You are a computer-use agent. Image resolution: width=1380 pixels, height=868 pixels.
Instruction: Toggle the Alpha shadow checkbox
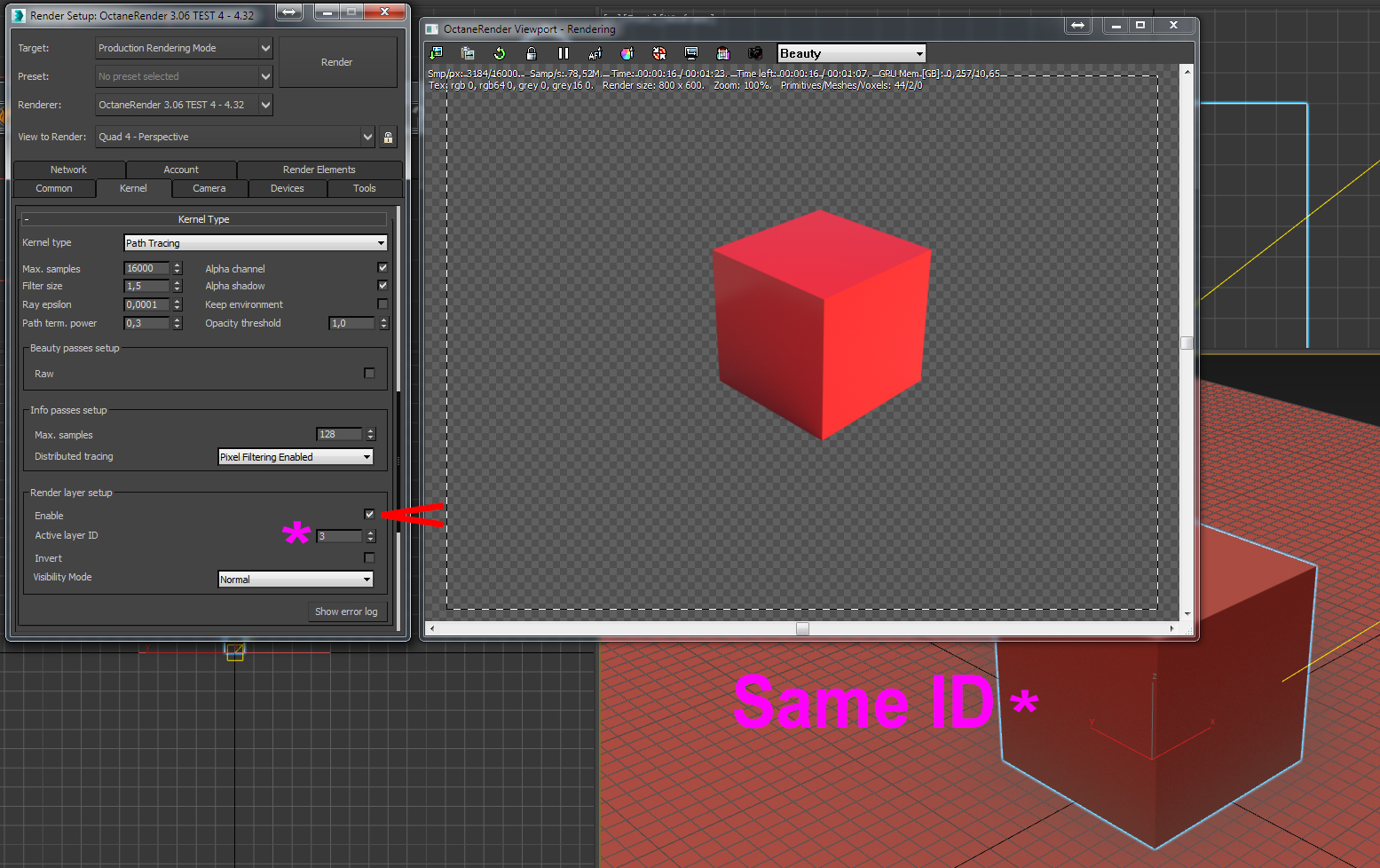(x=382, y=286)
